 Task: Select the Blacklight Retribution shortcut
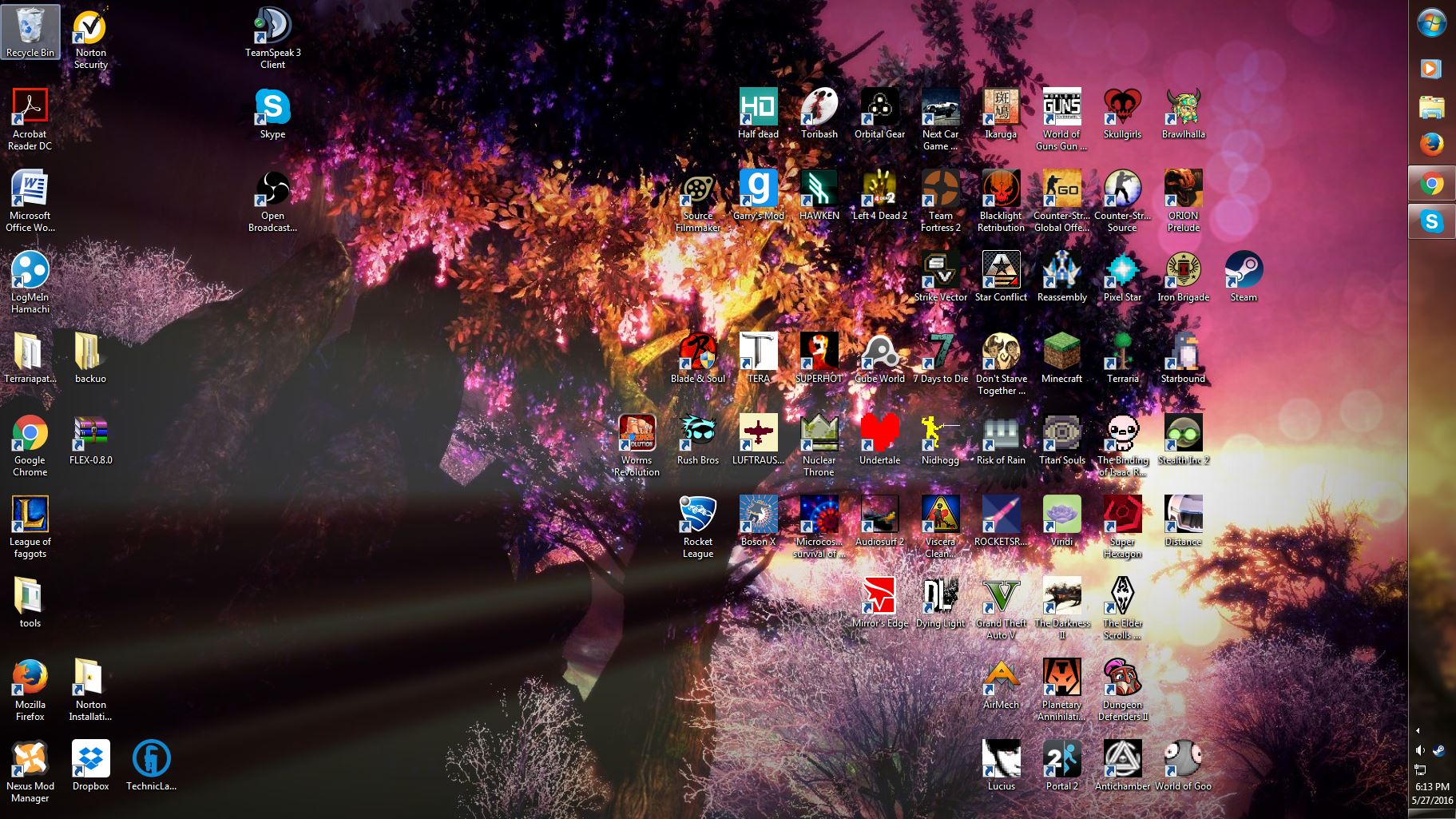1001,201
